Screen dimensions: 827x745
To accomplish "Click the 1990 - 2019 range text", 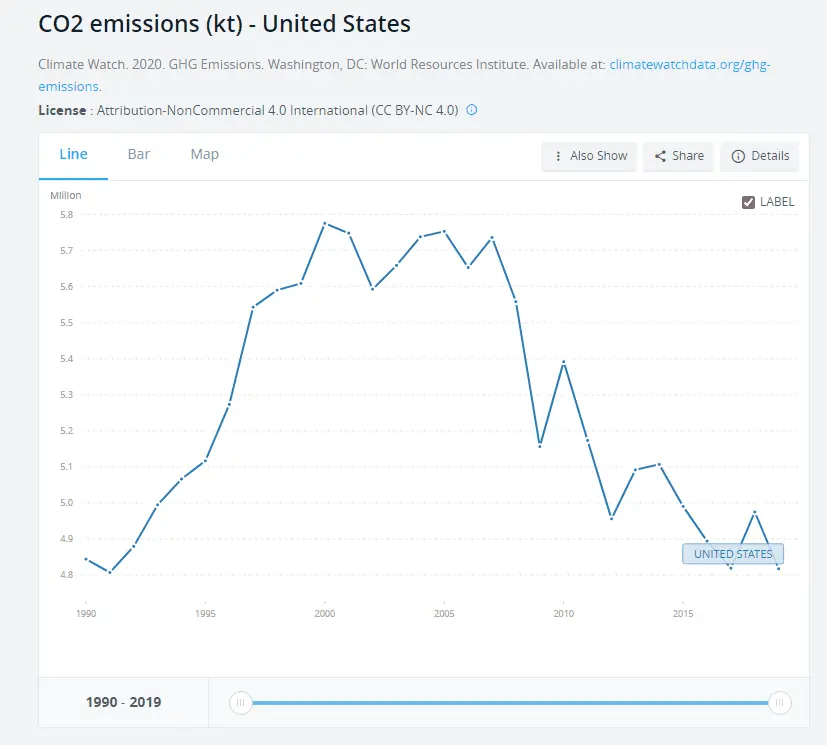I will (x=123, y=702).
